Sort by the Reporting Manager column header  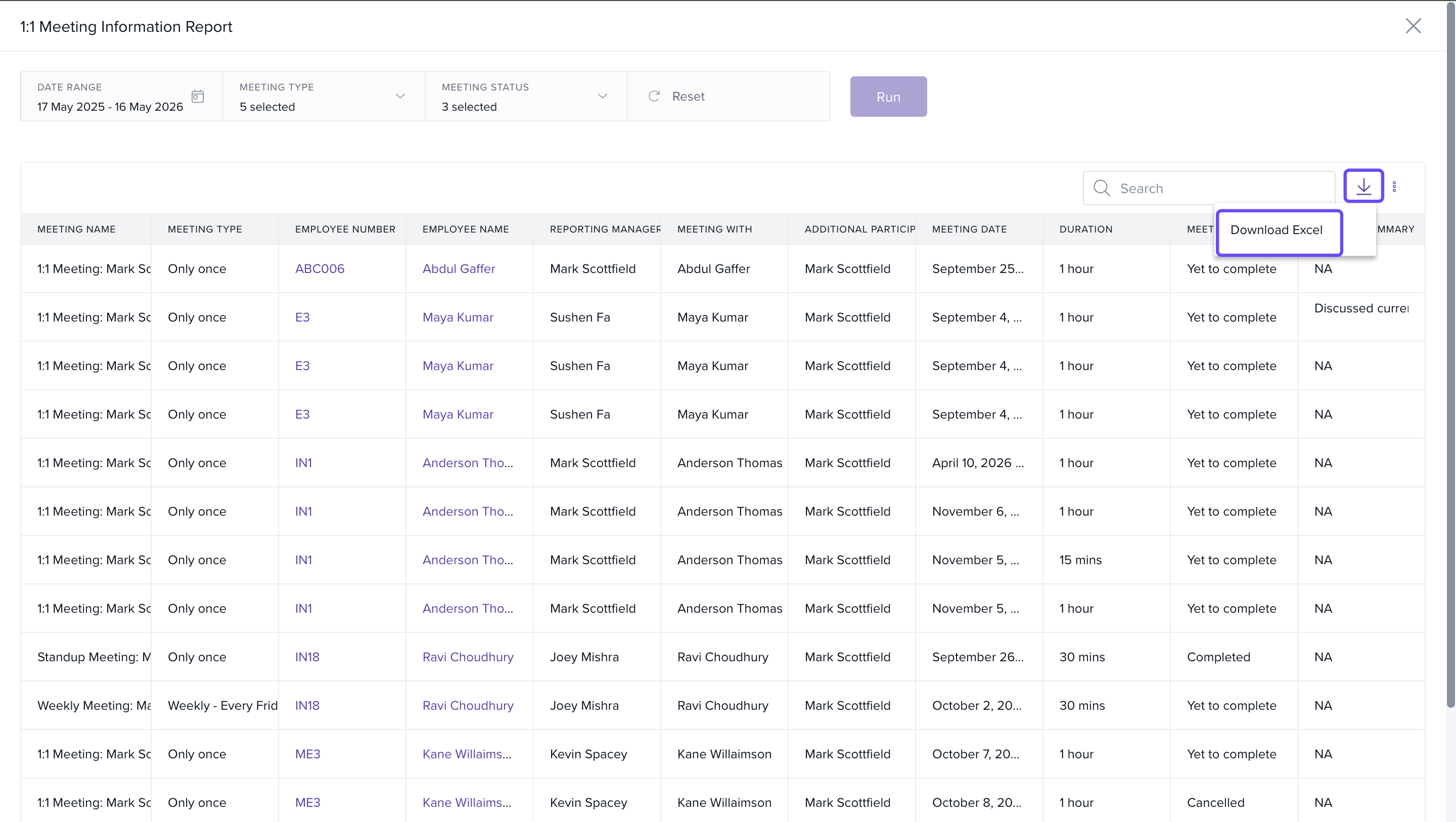click(x=605, y=229)
